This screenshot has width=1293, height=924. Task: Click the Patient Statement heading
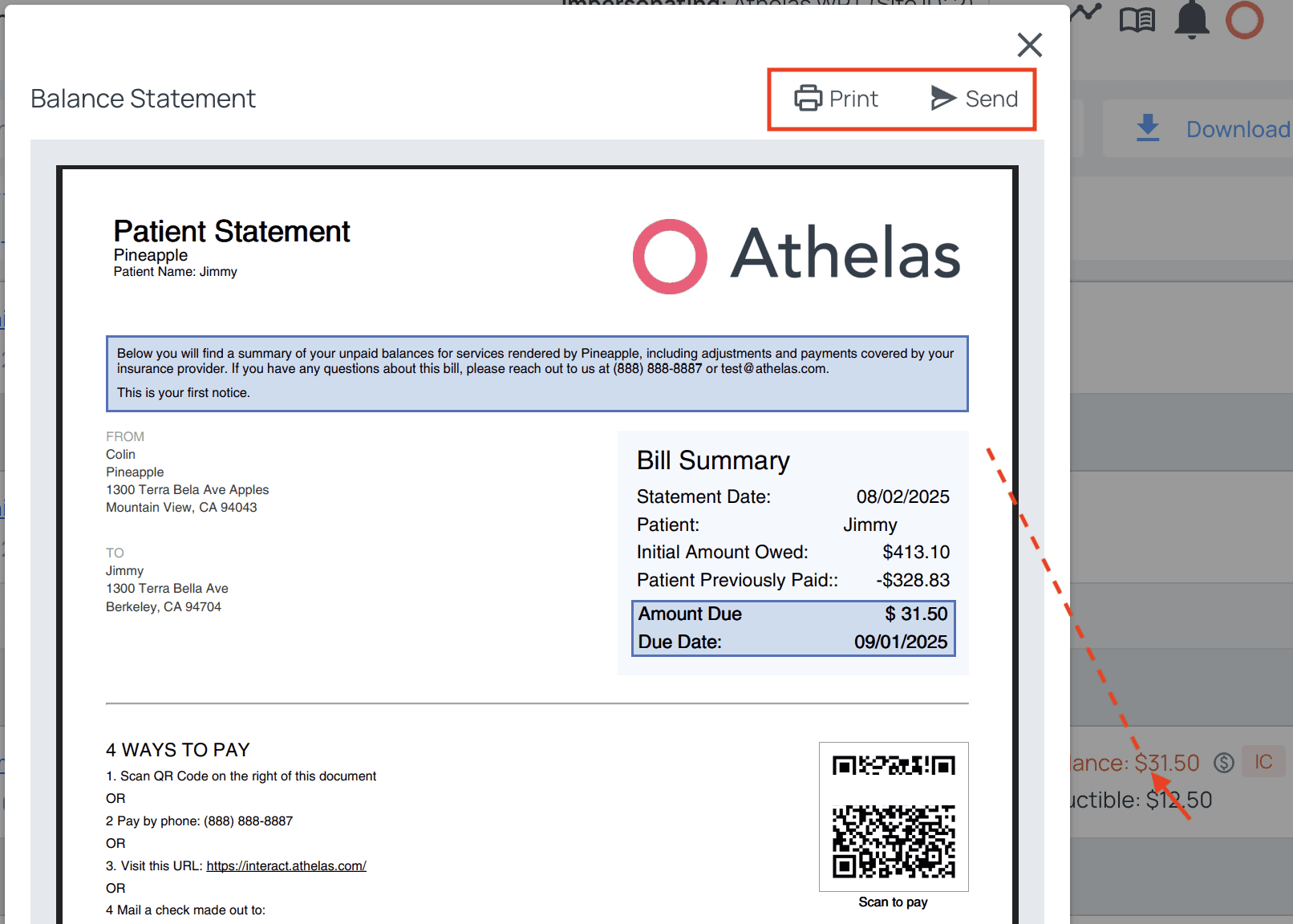coord(232,231)
